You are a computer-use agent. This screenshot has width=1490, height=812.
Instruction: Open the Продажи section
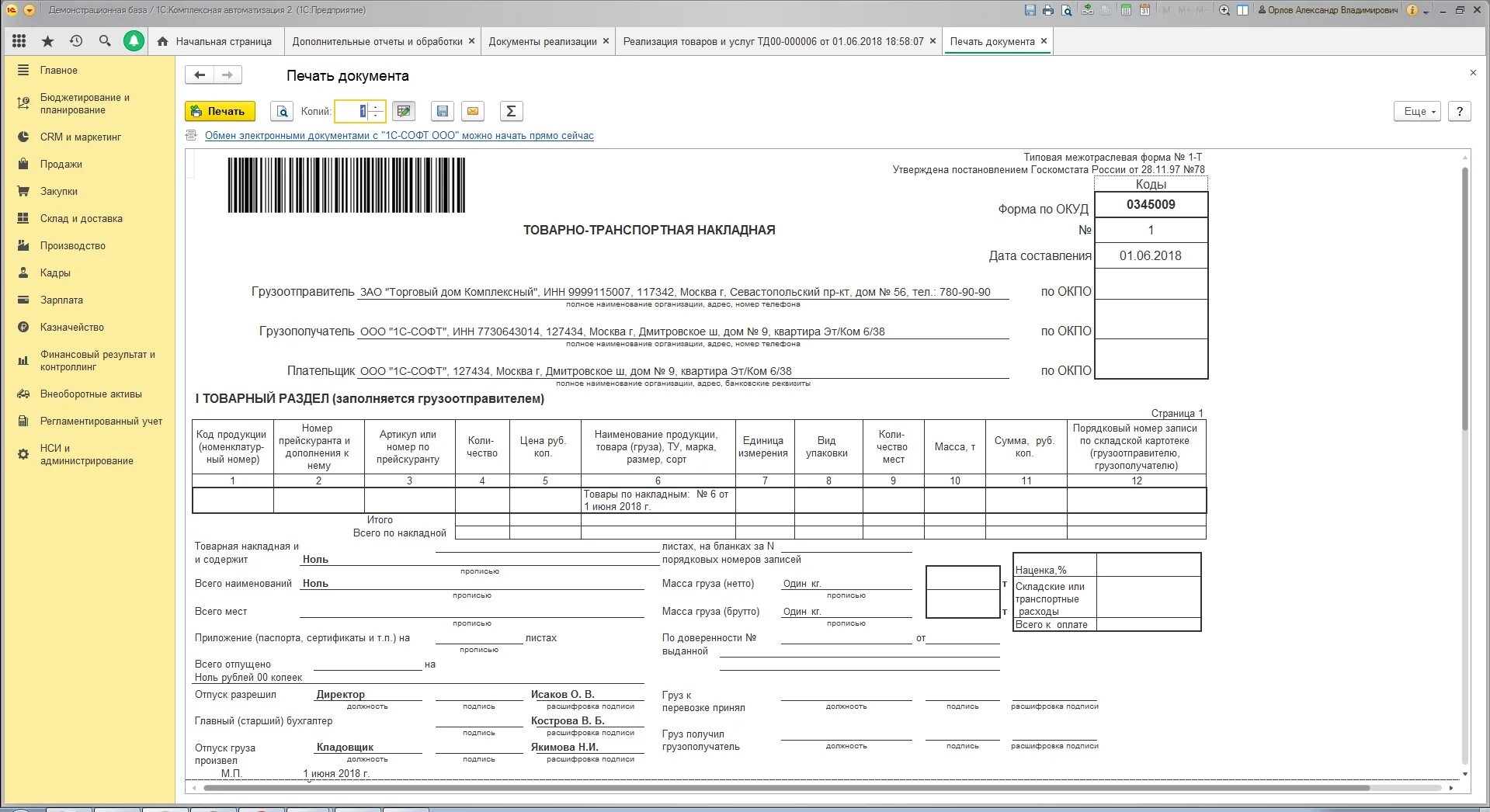[x=90, y=164]
